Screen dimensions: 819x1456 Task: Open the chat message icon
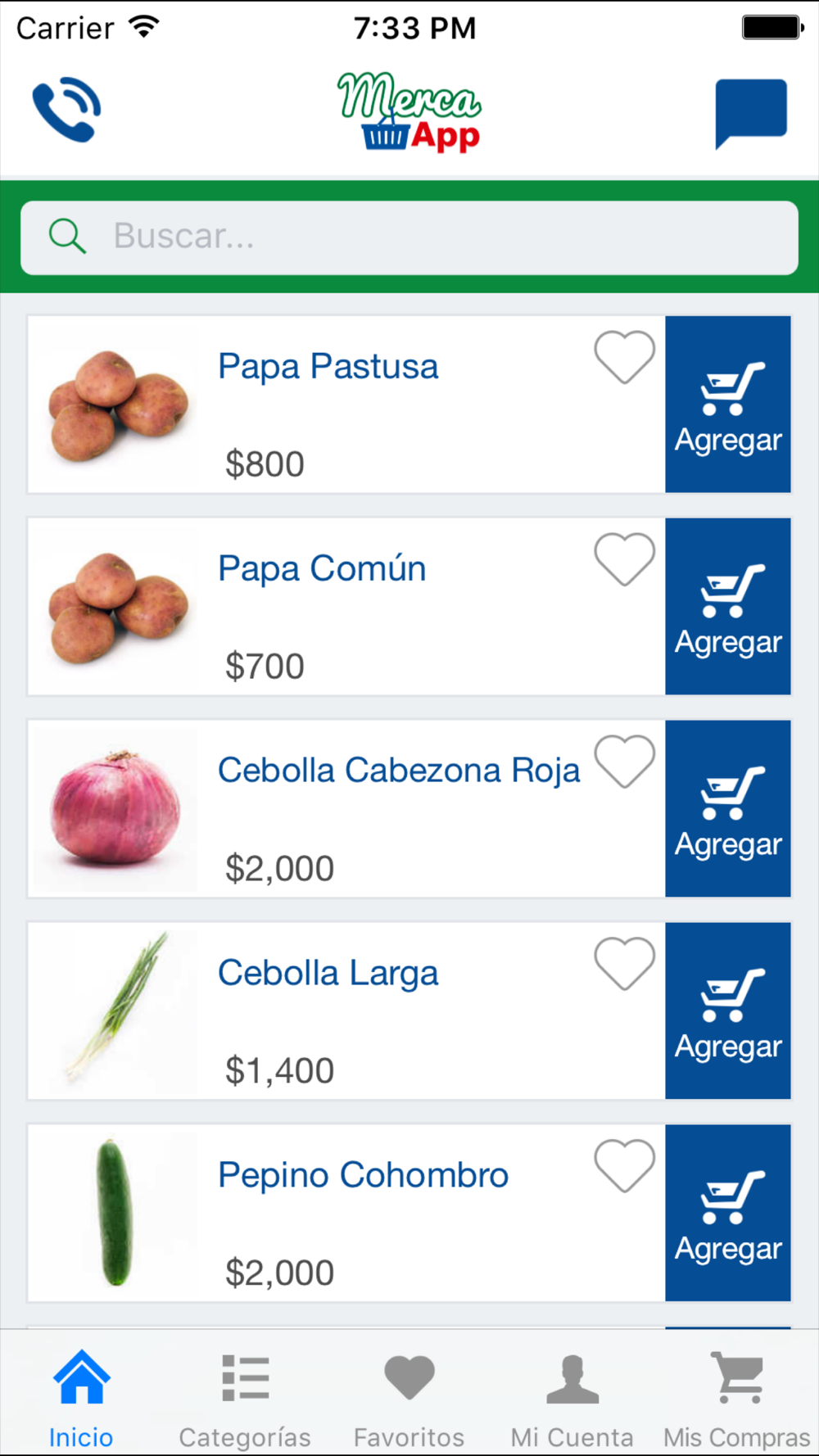[750, 112]
